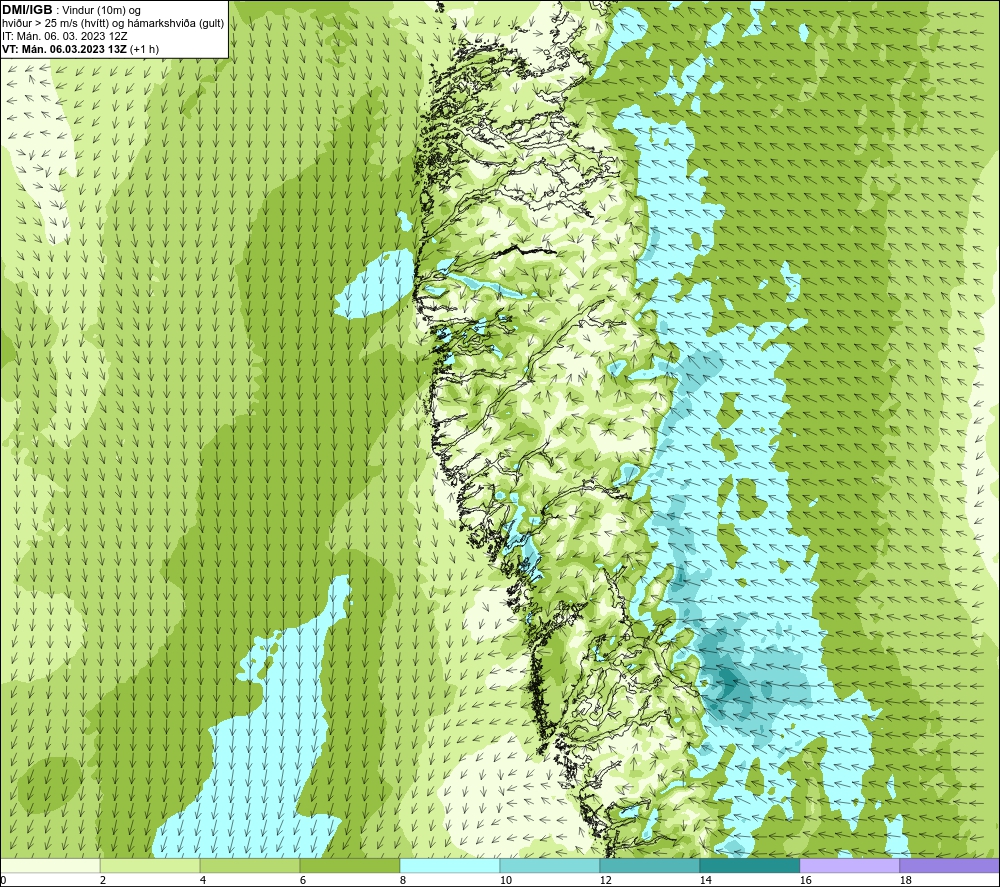The height and width of the screenshot is (887, 1000).
Task: Click the scale label '18'
Action: pyautogui.click(x=905, y=881)
